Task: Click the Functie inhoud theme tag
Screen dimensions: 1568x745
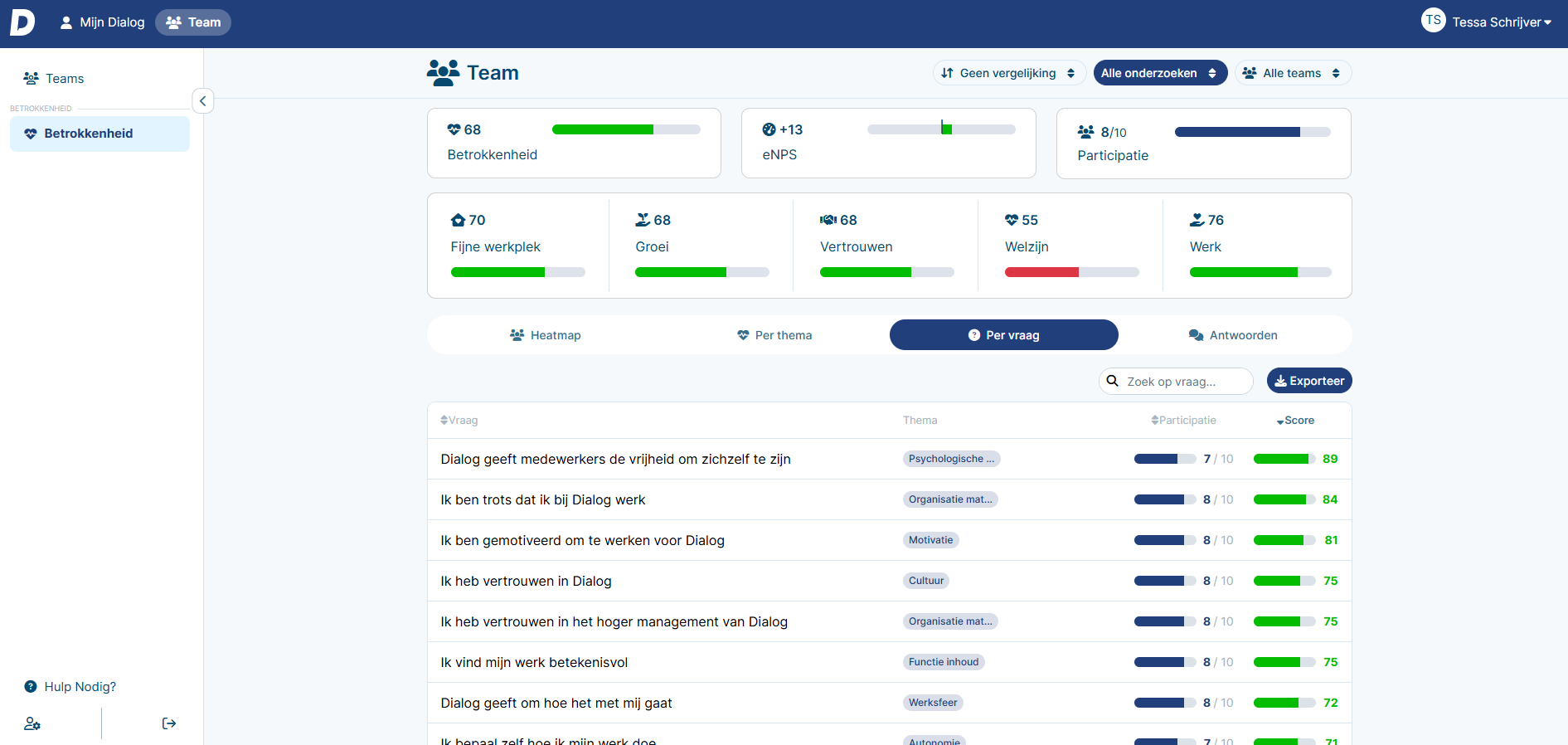Action: click(x=944, y=662)
